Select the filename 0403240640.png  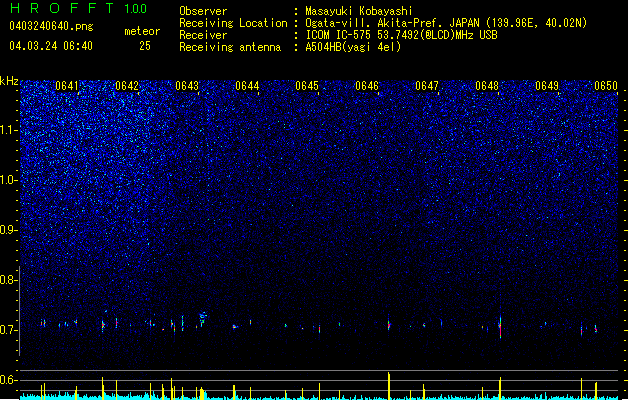(51, 26)
